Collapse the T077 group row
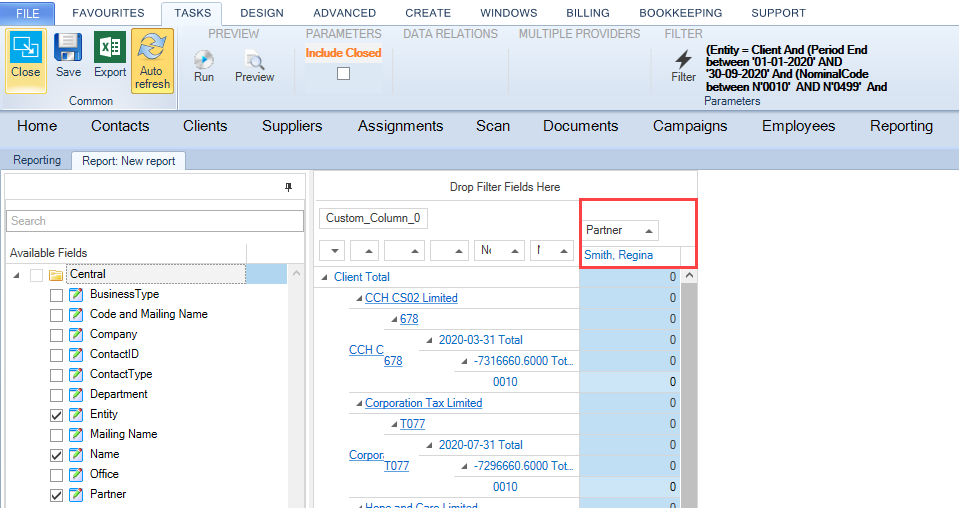The width and height of the screenshot is (959, 508). point(394,424)
